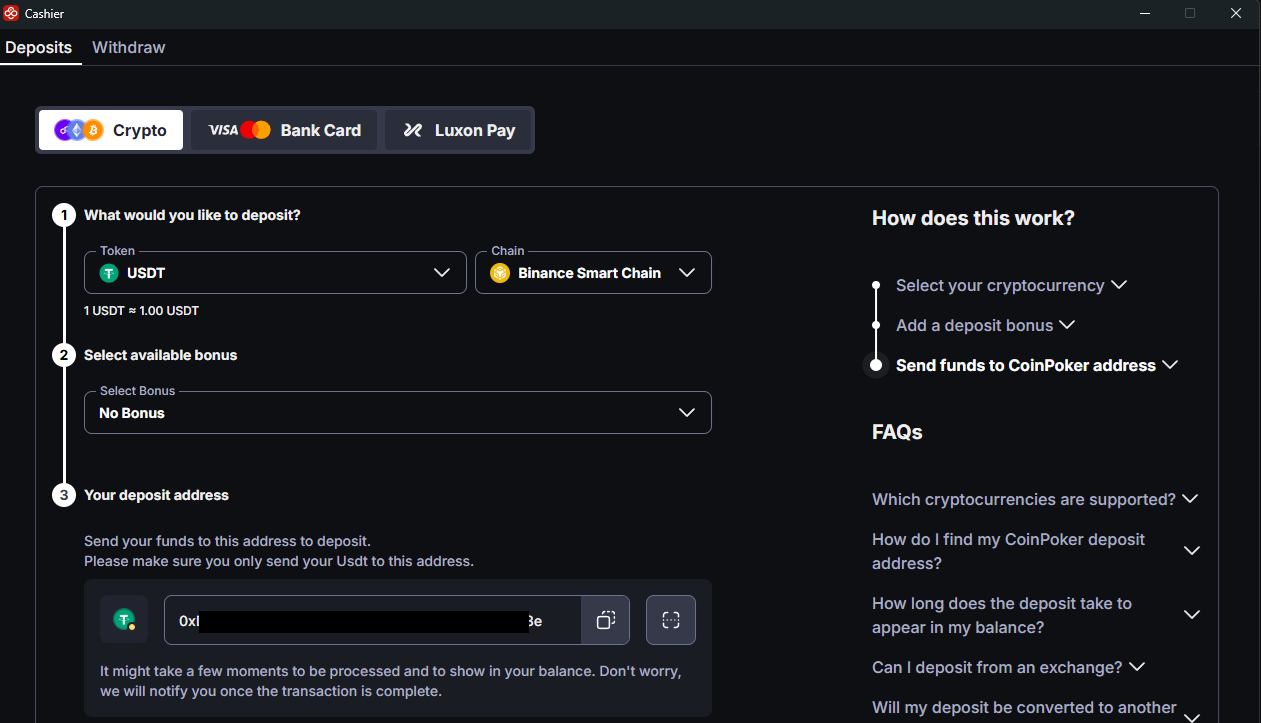Minimize the Cashier window

pyautogui.click(x=1144, y=13)
